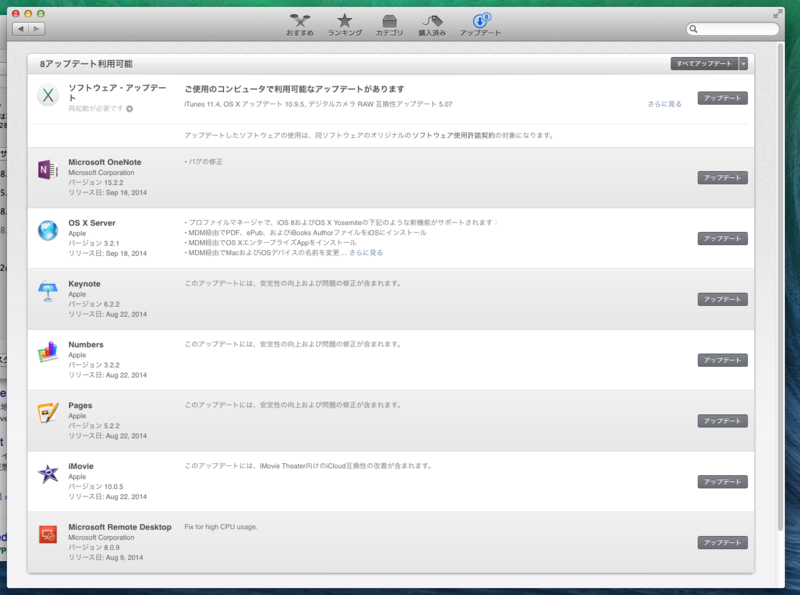
Task: Expand さらに見る in OS X Server notes
Action: (366, 253)
